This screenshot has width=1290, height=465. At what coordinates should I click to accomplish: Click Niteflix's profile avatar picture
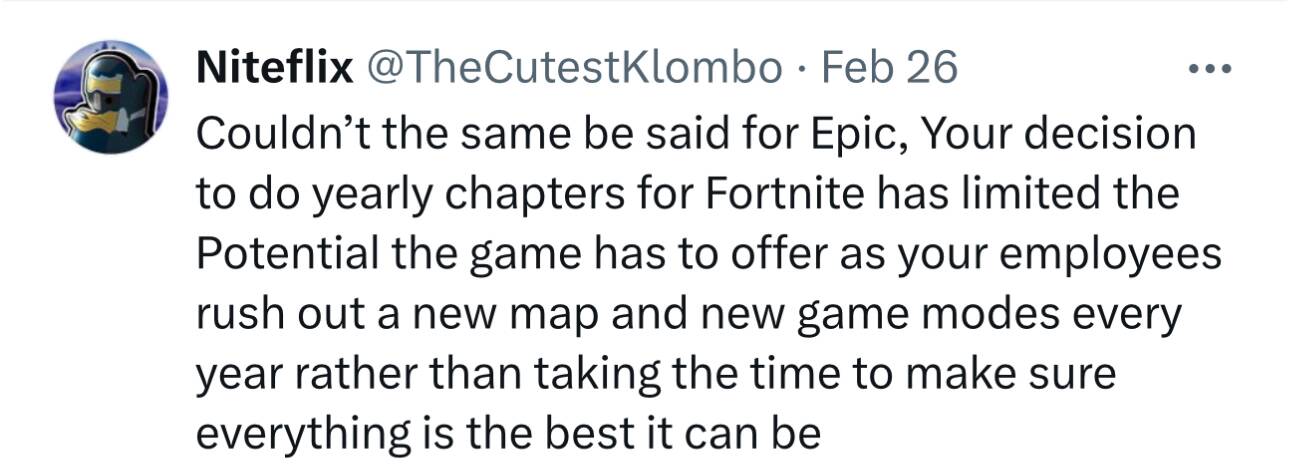110,99
